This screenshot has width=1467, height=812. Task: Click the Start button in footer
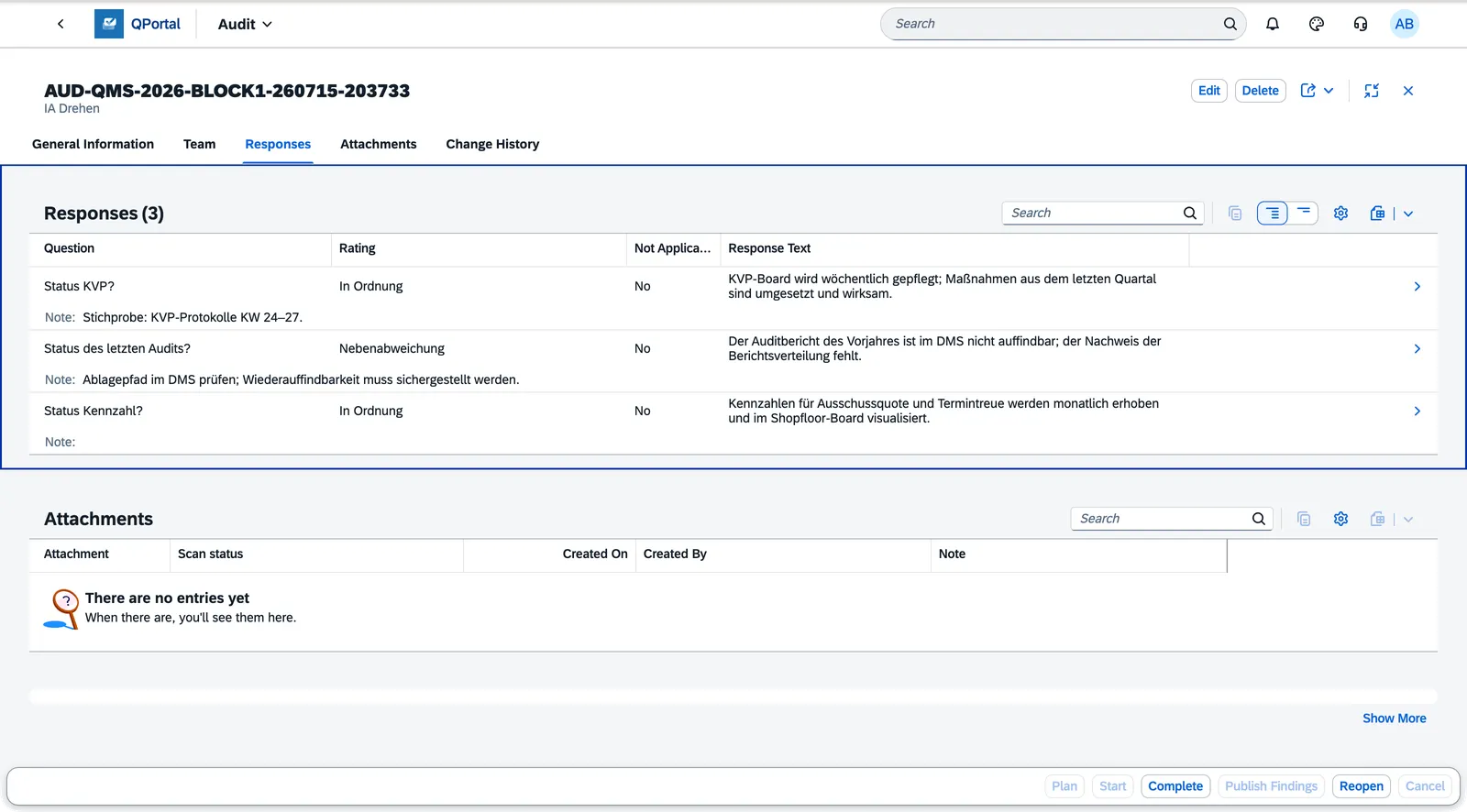pos(1112,786)
